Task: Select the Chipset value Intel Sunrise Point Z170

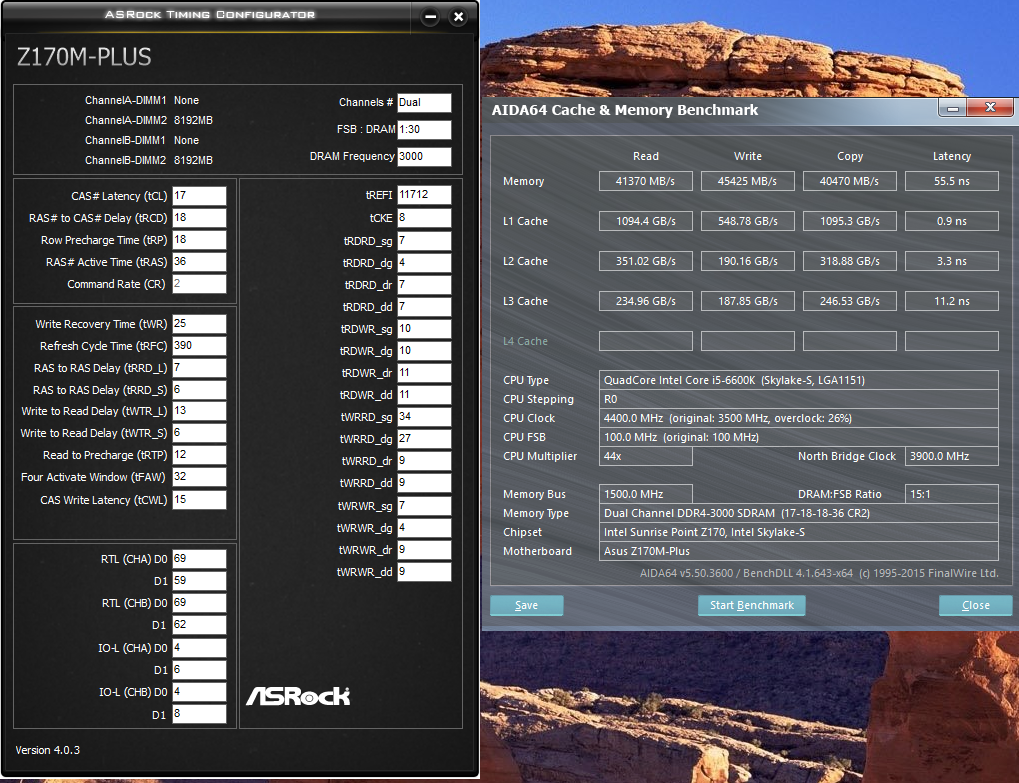Action: (799, 532)
